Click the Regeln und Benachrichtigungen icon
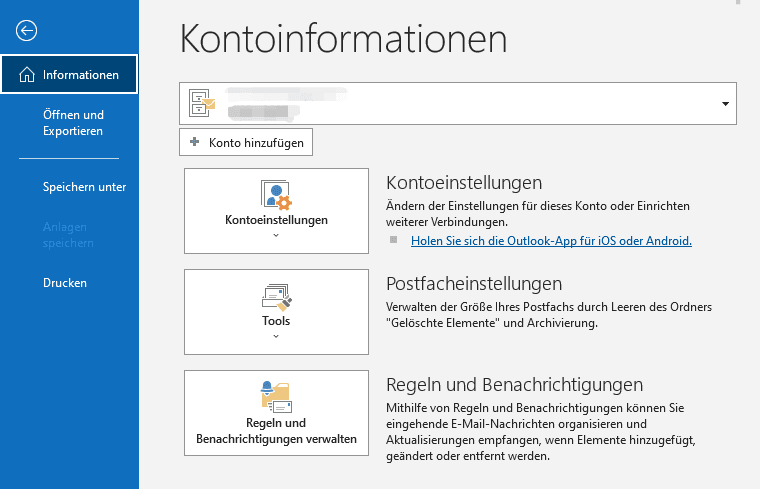The width and height of the screenshot is (760, 489). [x=276, y=396]
